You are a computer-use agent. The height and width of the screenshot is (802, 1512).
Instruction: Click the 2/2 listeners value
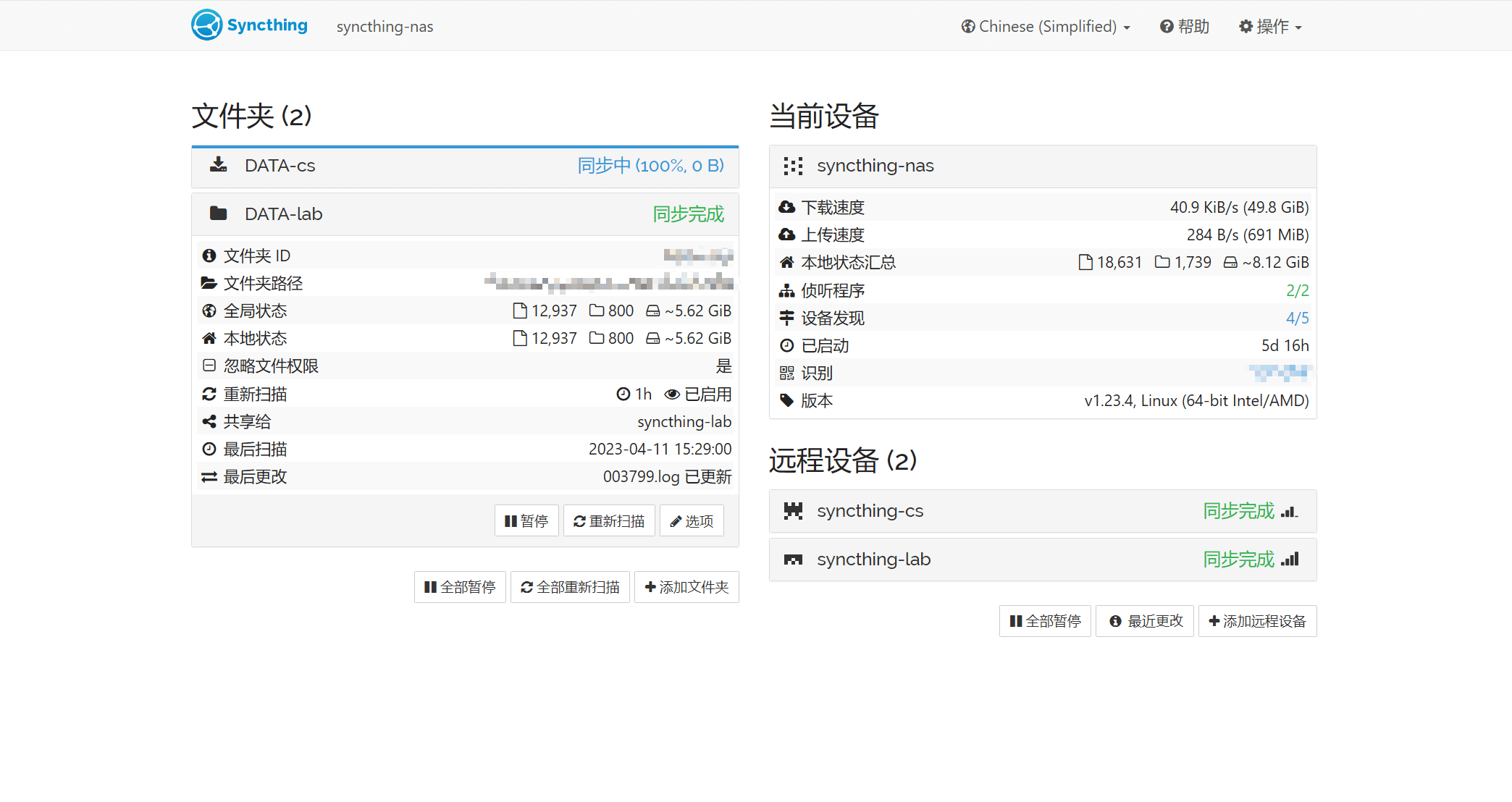1297,291
